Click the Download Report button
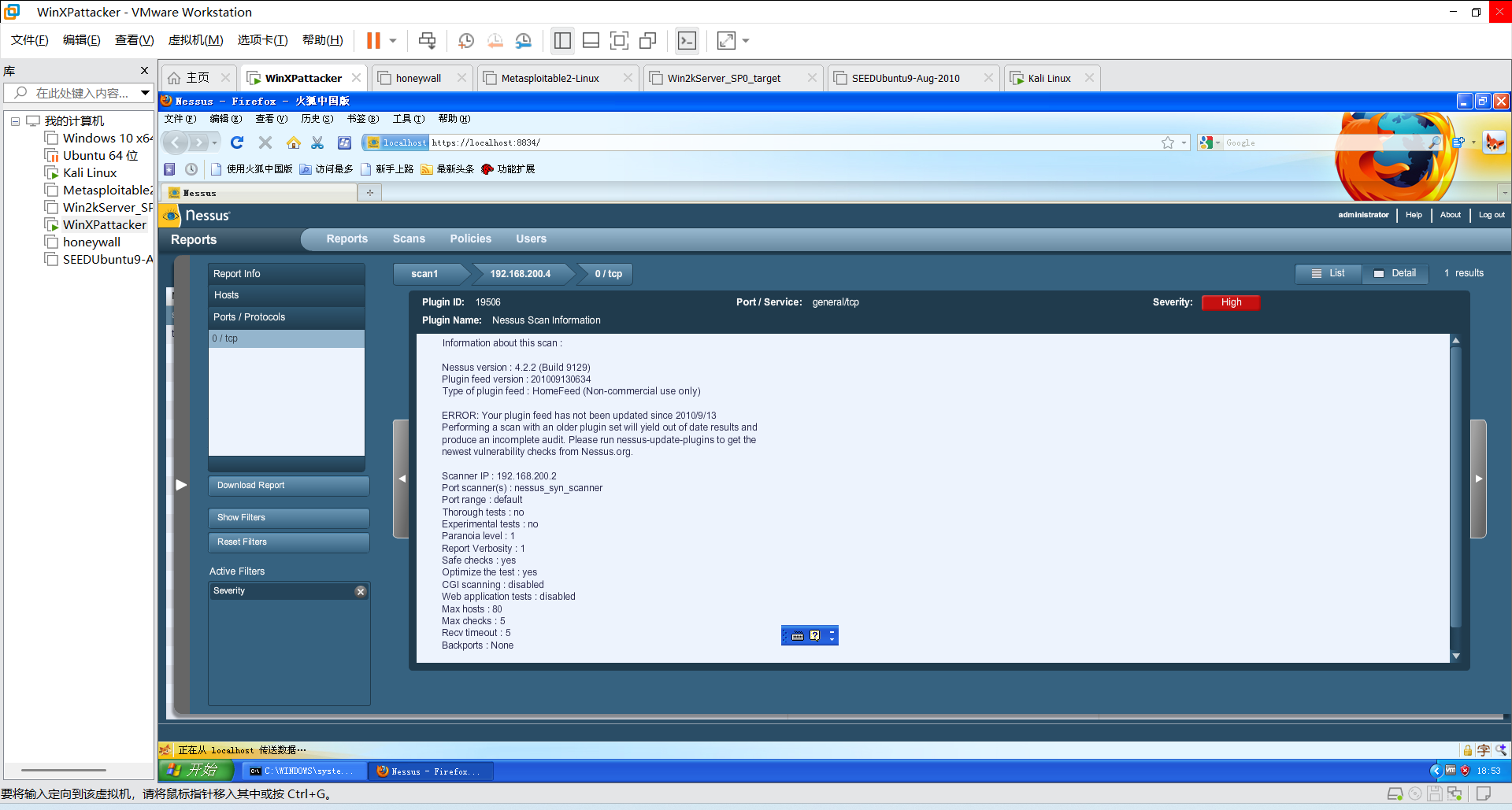The width and height of the screenshot is (1512, 810). (x=289, y=486)
